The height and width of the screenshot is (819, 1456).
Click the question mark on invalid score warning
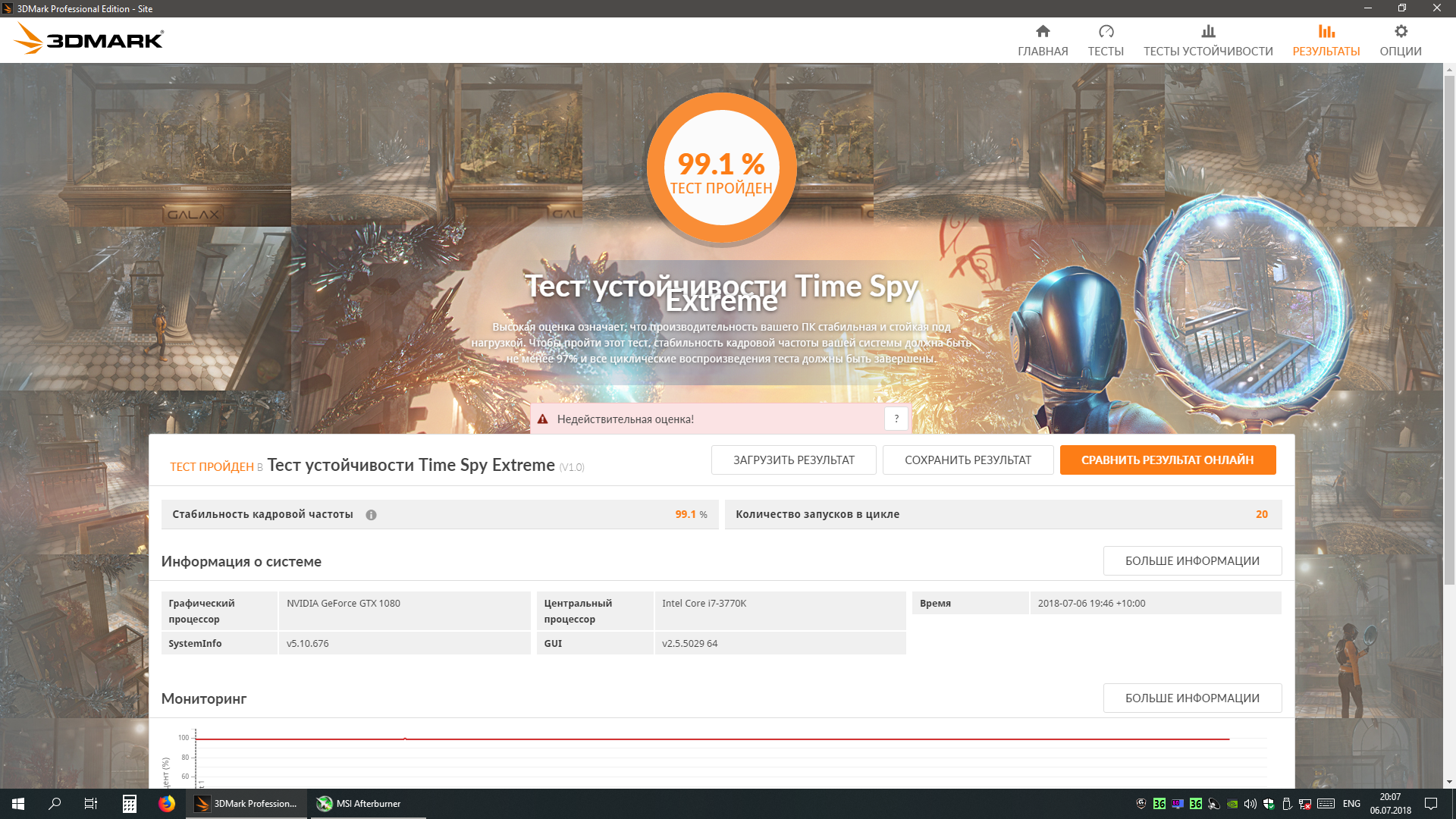tap(896, 419)
